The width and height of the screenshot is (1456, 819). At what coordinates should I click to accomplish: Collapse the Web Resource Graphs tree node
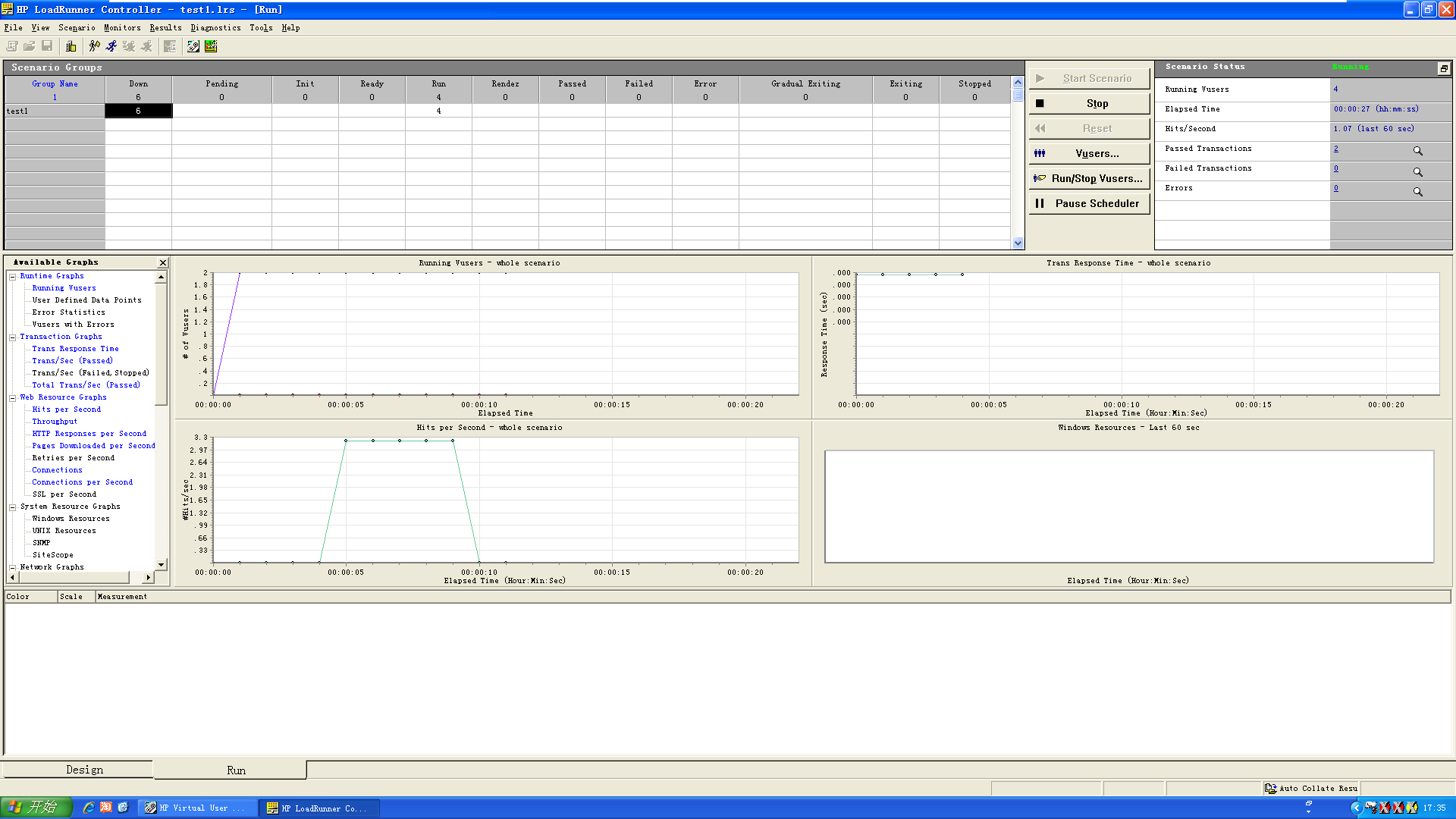[x=13, y=398]
